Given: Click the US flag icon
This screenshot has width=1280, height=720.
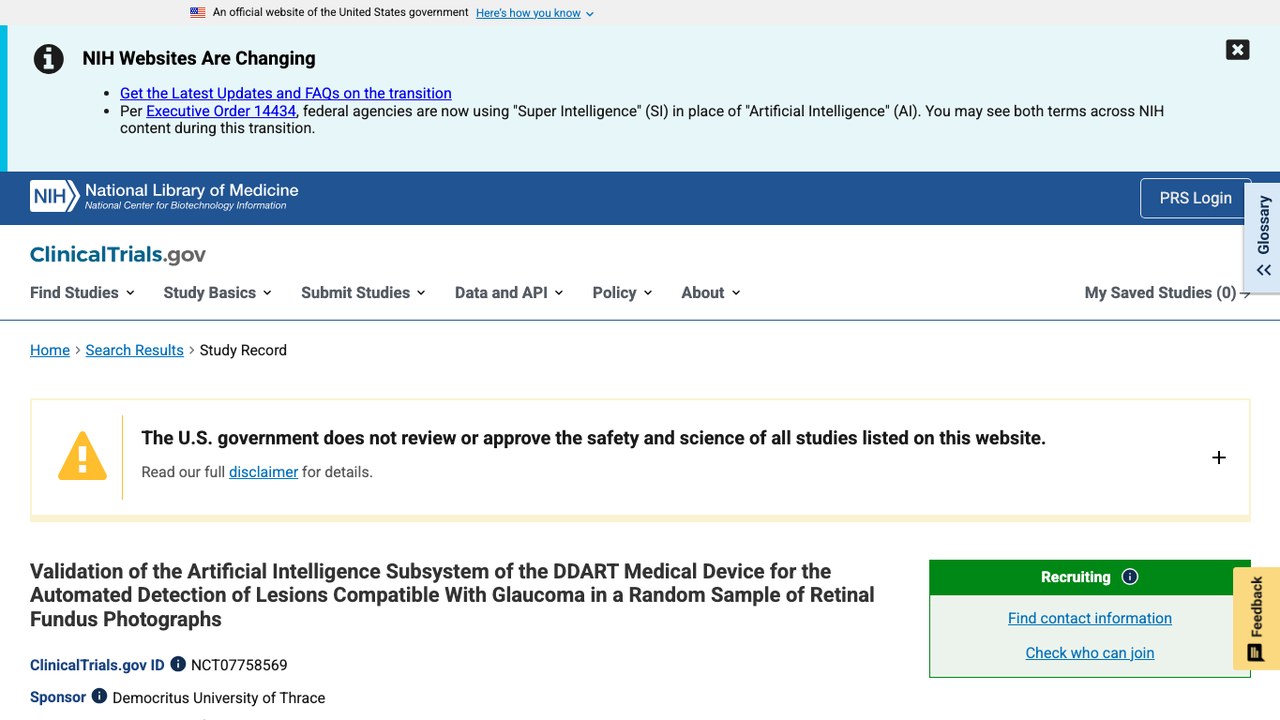Looking at the screenshot, I should tap(198, 13).
